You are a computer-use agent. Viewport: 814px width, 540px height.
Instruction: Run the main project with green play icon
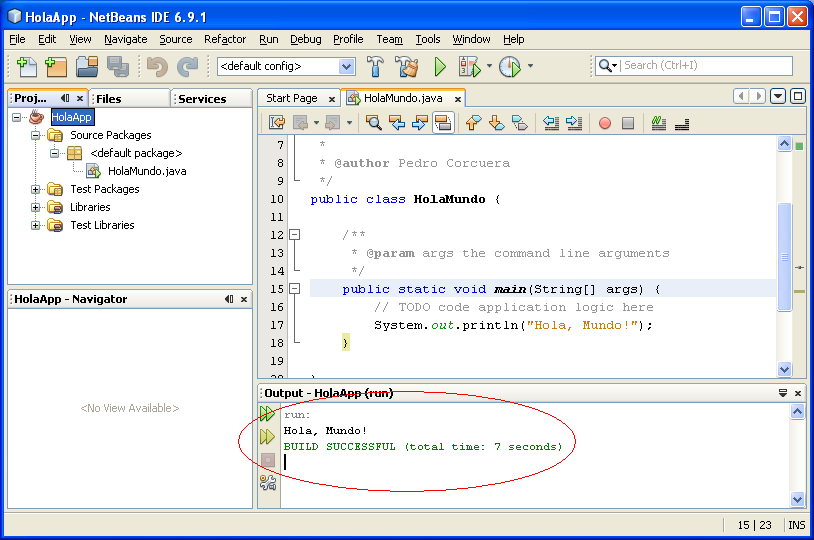click(439, 67)
